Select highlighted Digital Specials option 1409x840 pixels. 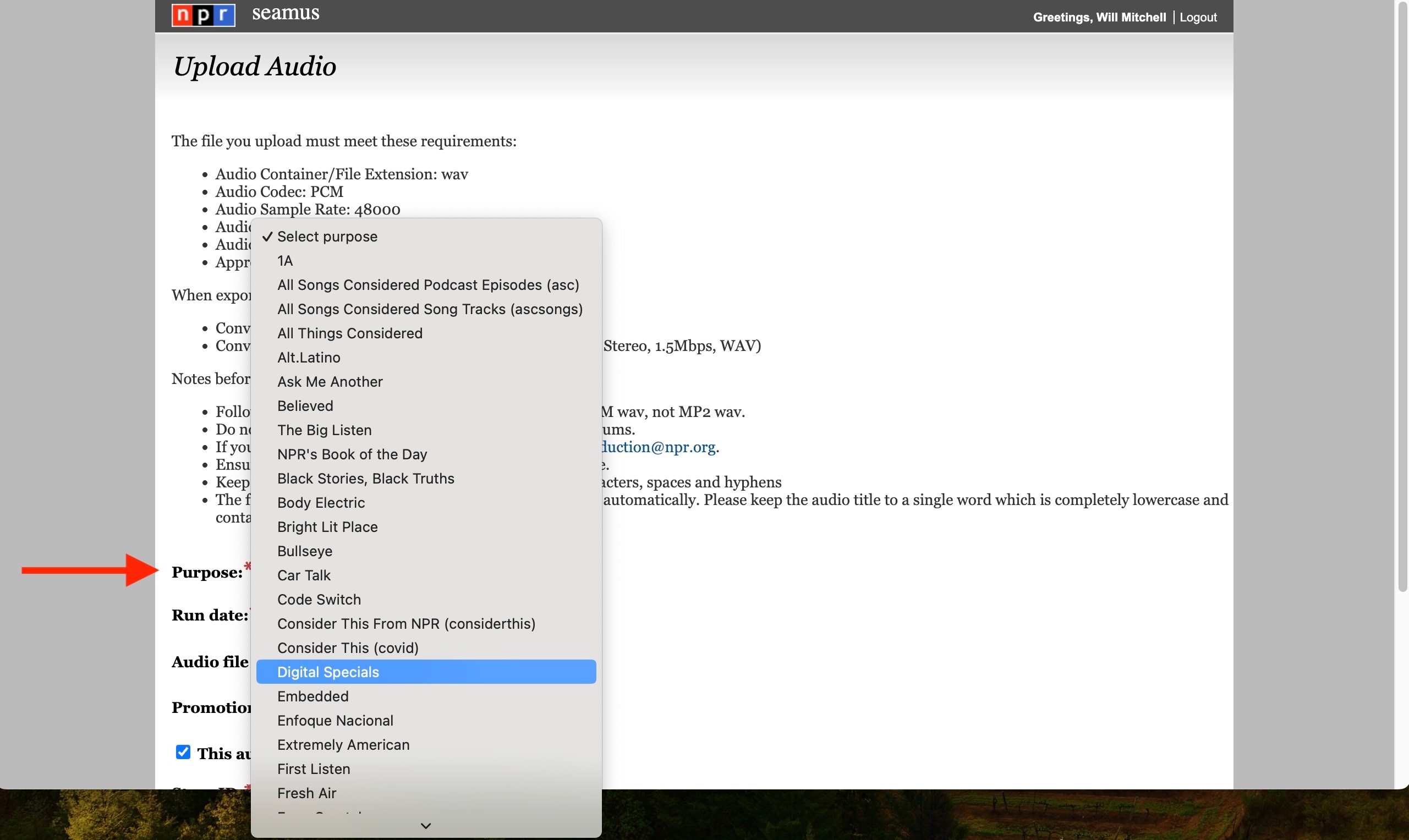[426, 672]
